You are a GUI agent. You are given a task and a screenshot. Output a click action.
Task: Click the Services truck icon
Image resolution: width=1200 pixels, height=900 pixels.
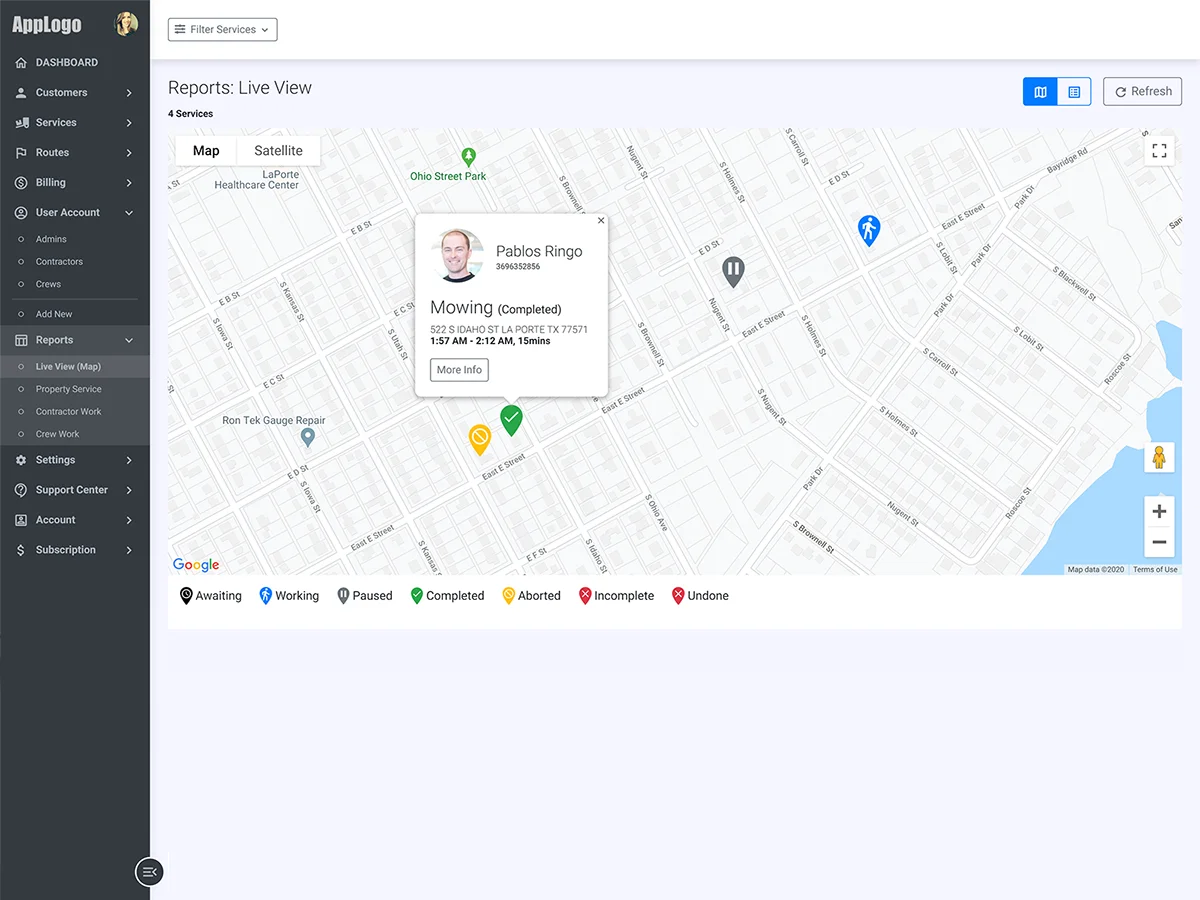(x=21, y=123)
